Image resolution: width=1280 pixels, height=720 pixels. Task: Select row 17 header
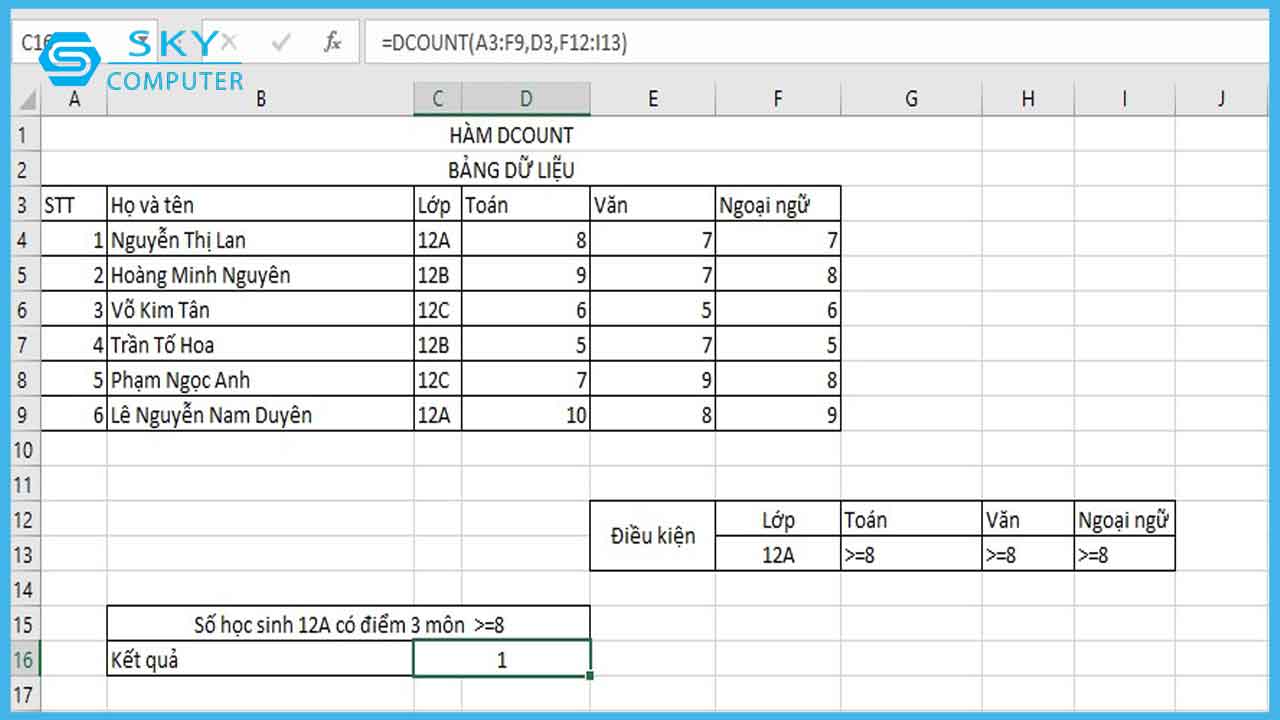(27, 693)
